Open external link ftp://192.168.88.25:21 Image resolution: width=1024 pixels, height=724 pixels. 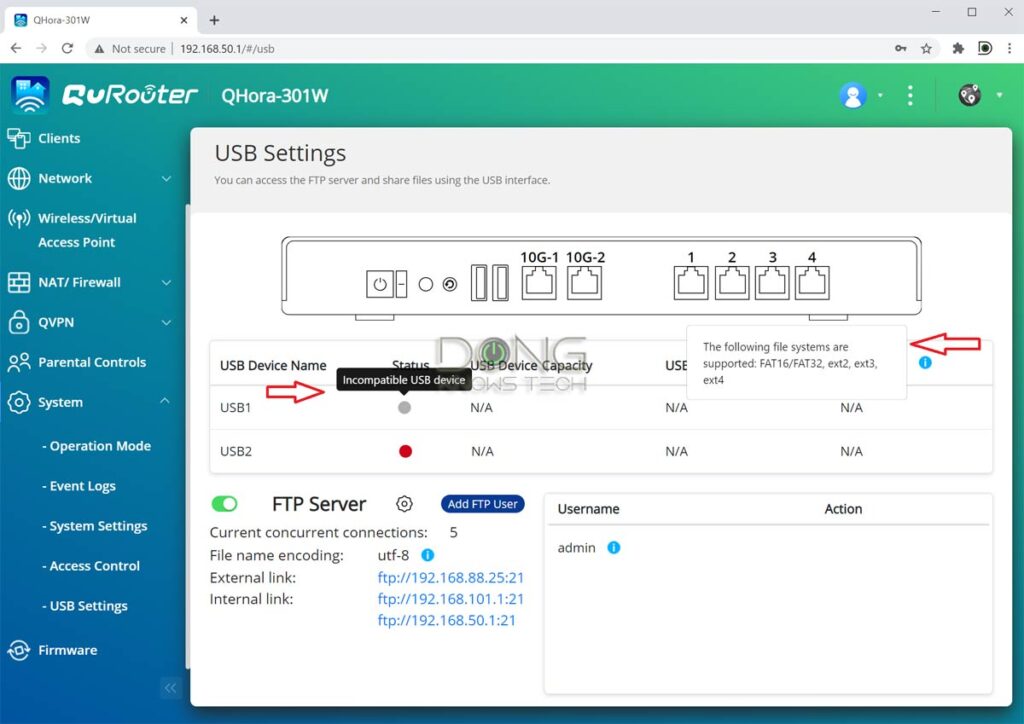[x=451, y=578]
